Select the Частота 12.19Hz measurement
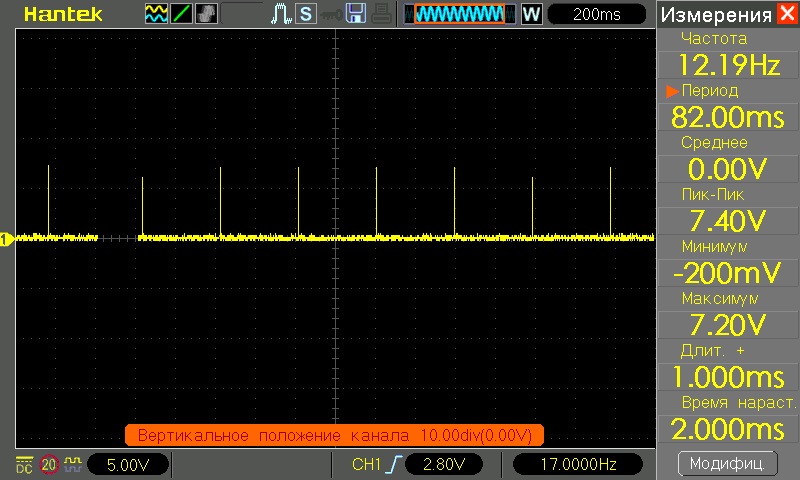This screenshot has width=800, height=480. [728, 54]
